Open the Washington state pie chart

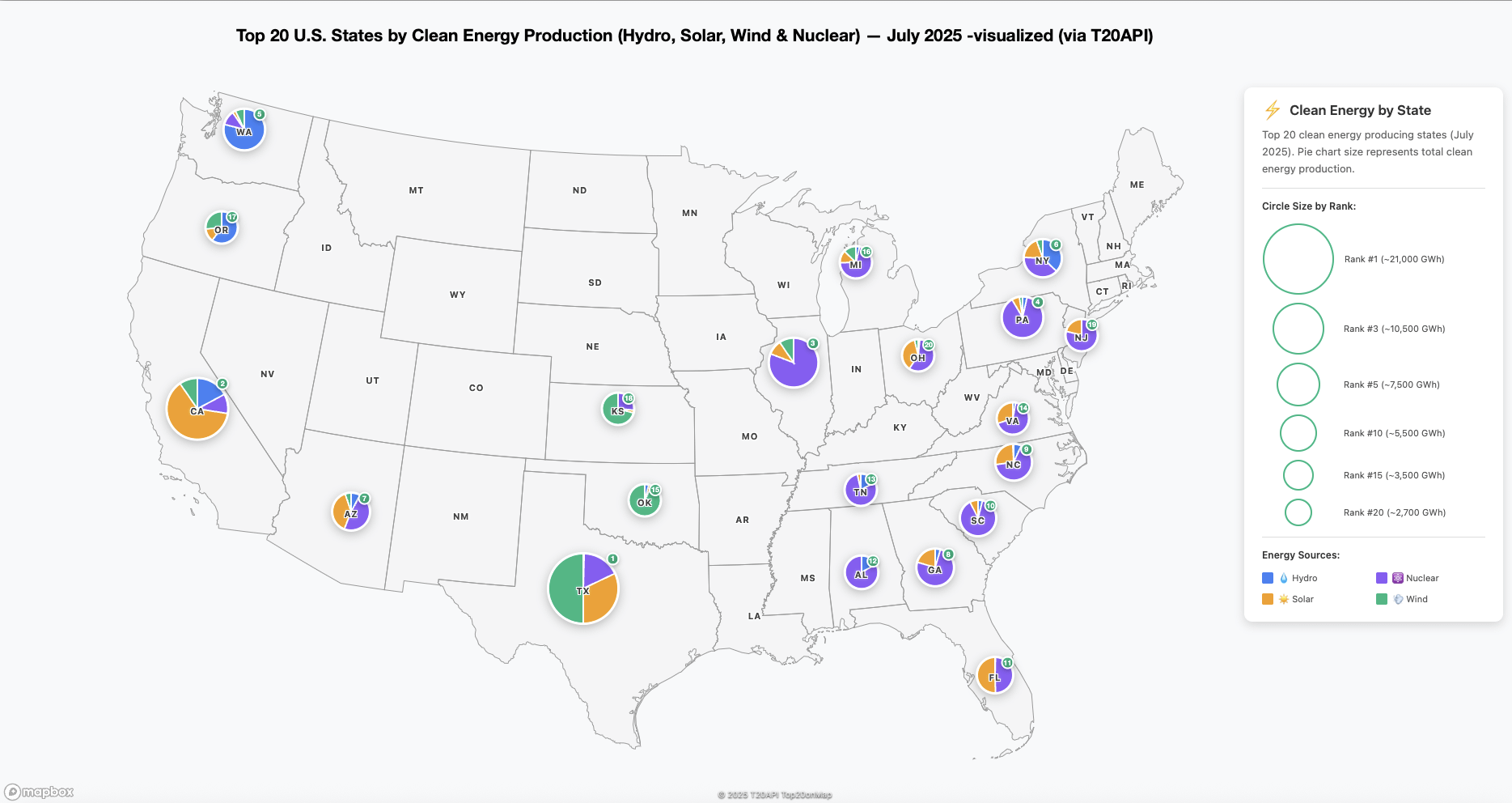244,130
